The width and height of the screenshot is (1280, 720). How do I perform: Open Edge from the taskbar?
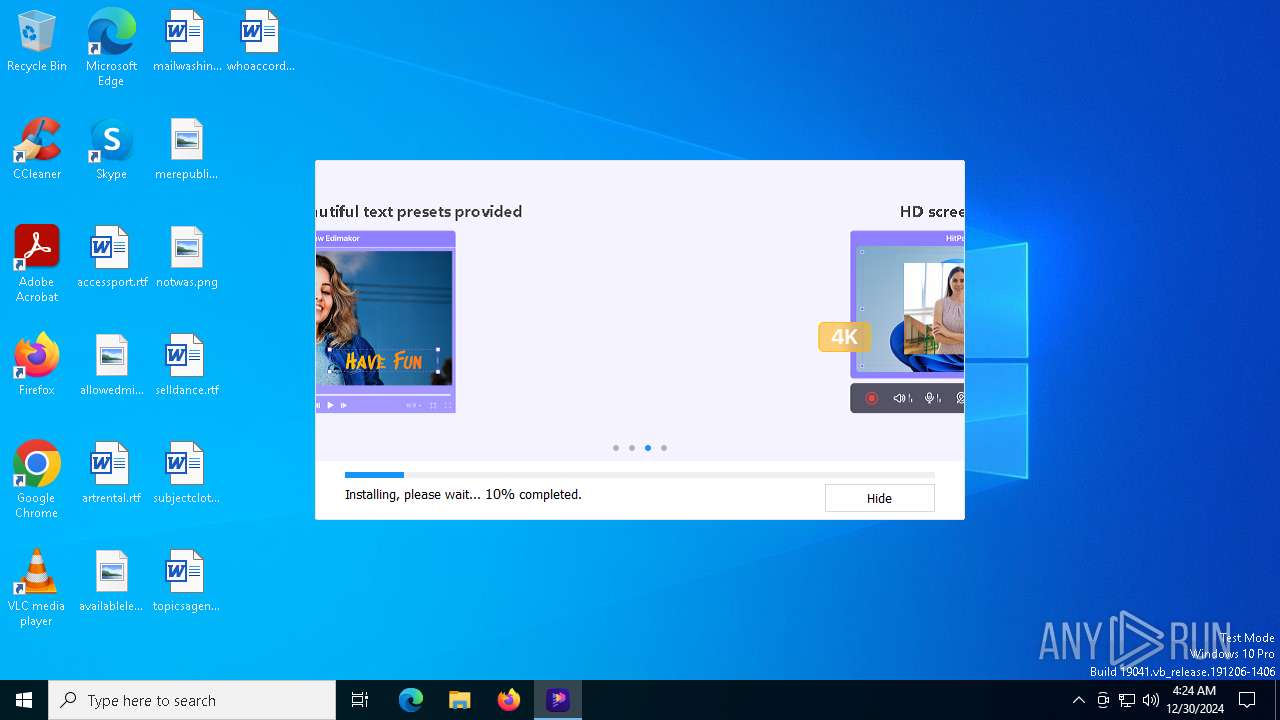[411, 700]
